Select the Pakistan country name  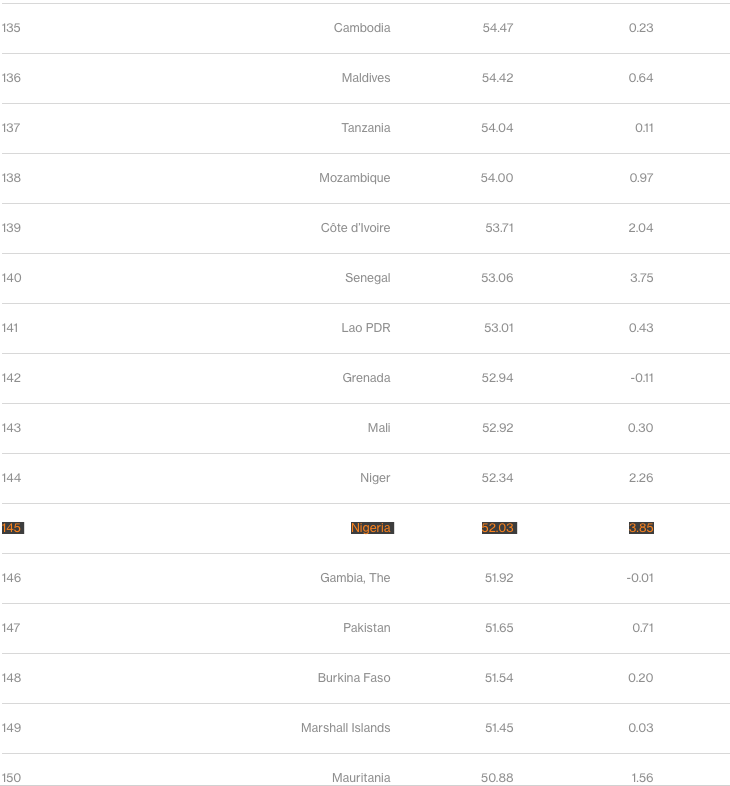pos(367,628)
